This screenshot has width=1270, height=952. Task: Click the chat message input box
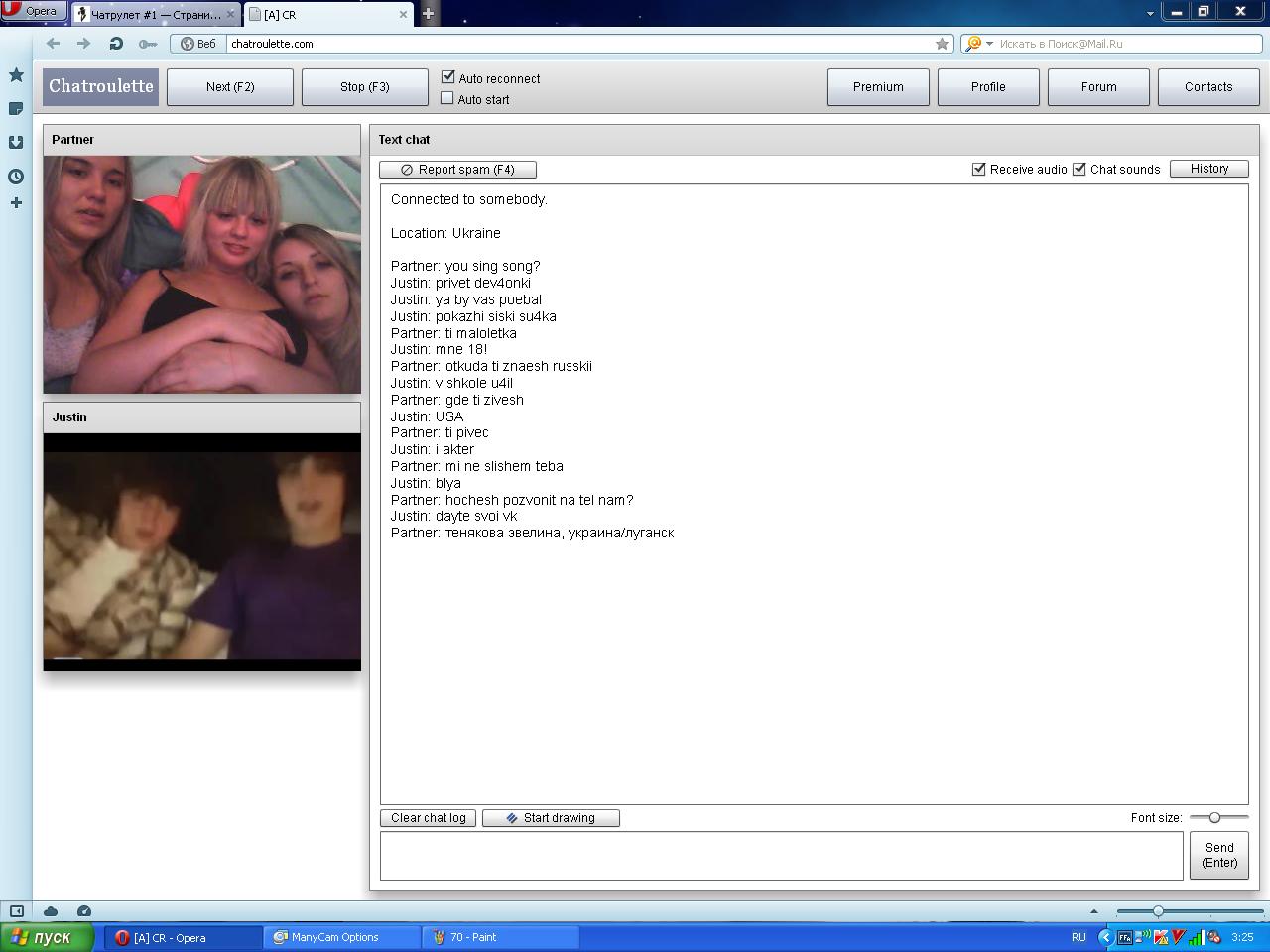782,855
